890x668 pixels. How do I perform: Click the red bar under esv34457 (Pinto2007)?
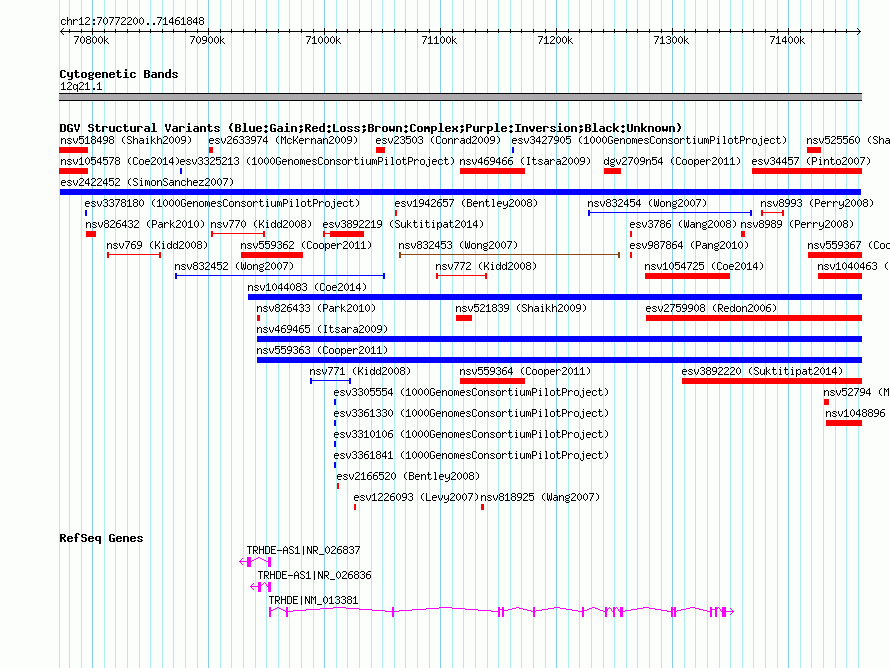tap(807, 171)
